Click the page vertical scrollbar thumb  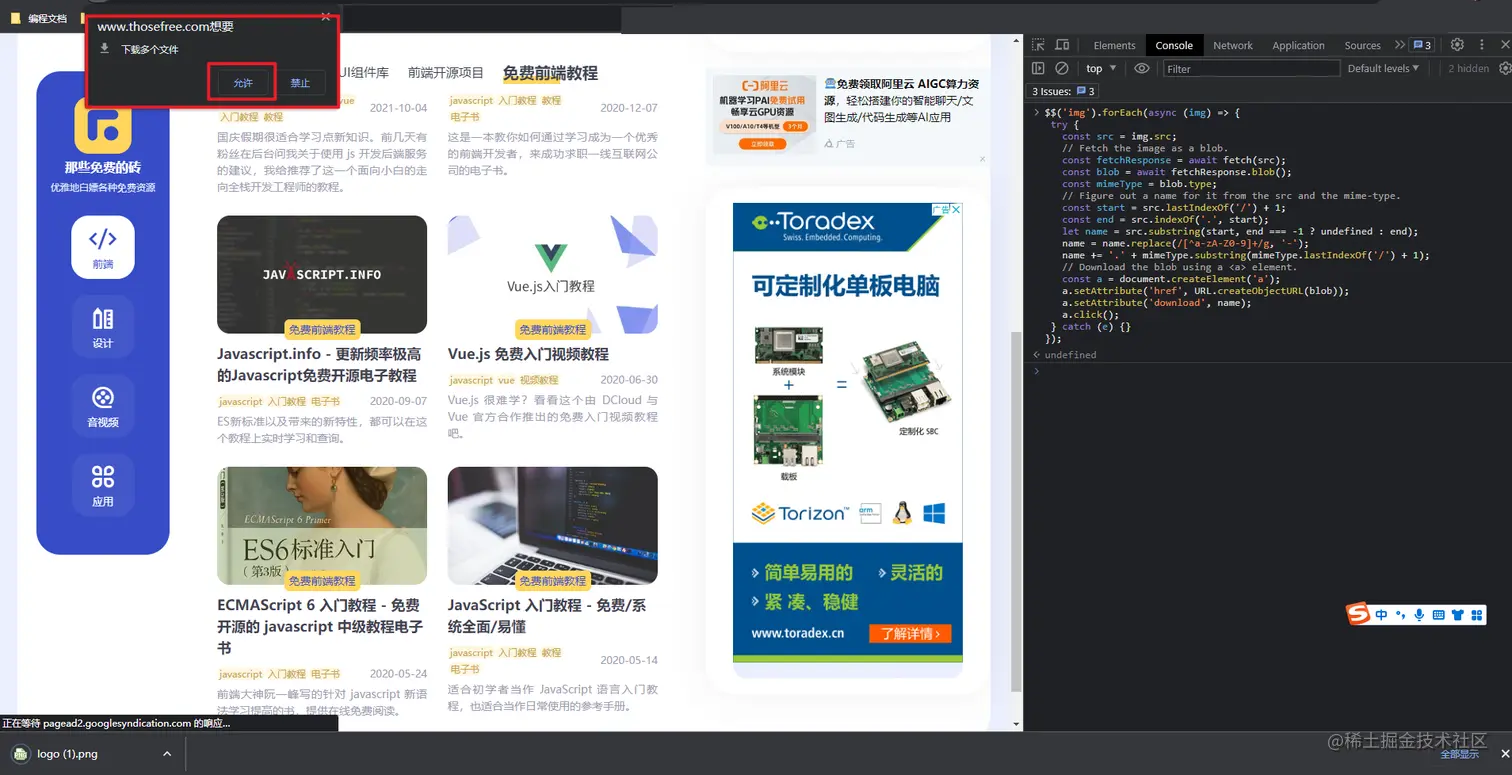[x=1017, y=510]
